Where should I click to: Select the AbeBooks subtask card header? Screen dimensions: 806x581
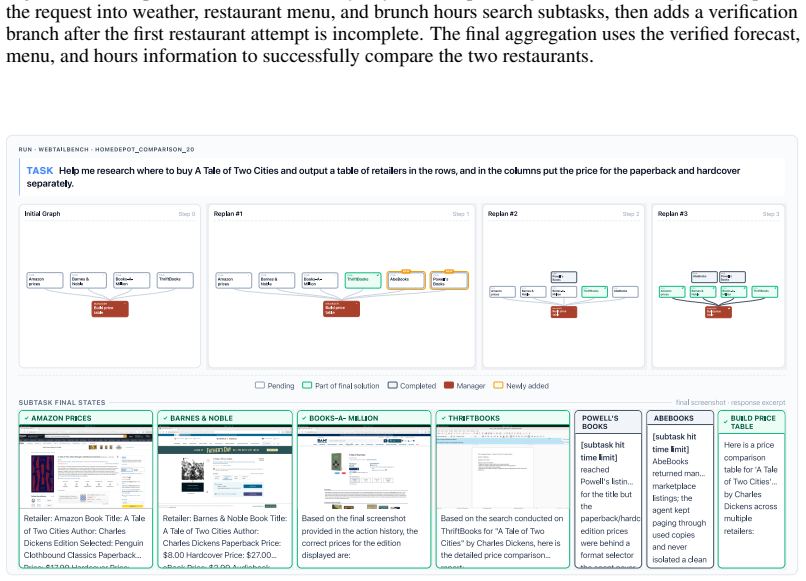[x=680, y=418]
